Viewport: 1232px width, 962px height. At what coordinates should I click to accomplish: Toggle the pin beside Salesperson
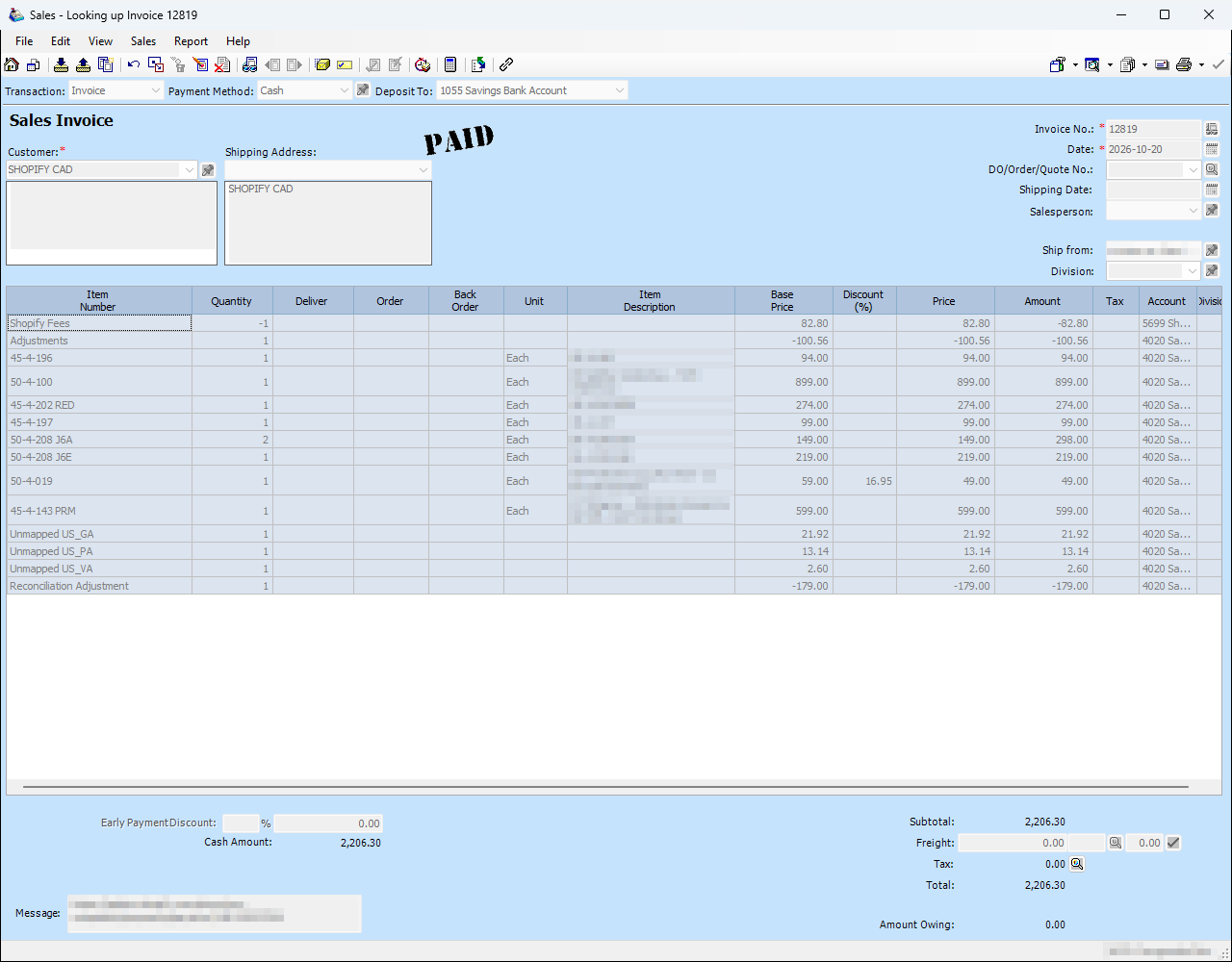click(1212, 211)
